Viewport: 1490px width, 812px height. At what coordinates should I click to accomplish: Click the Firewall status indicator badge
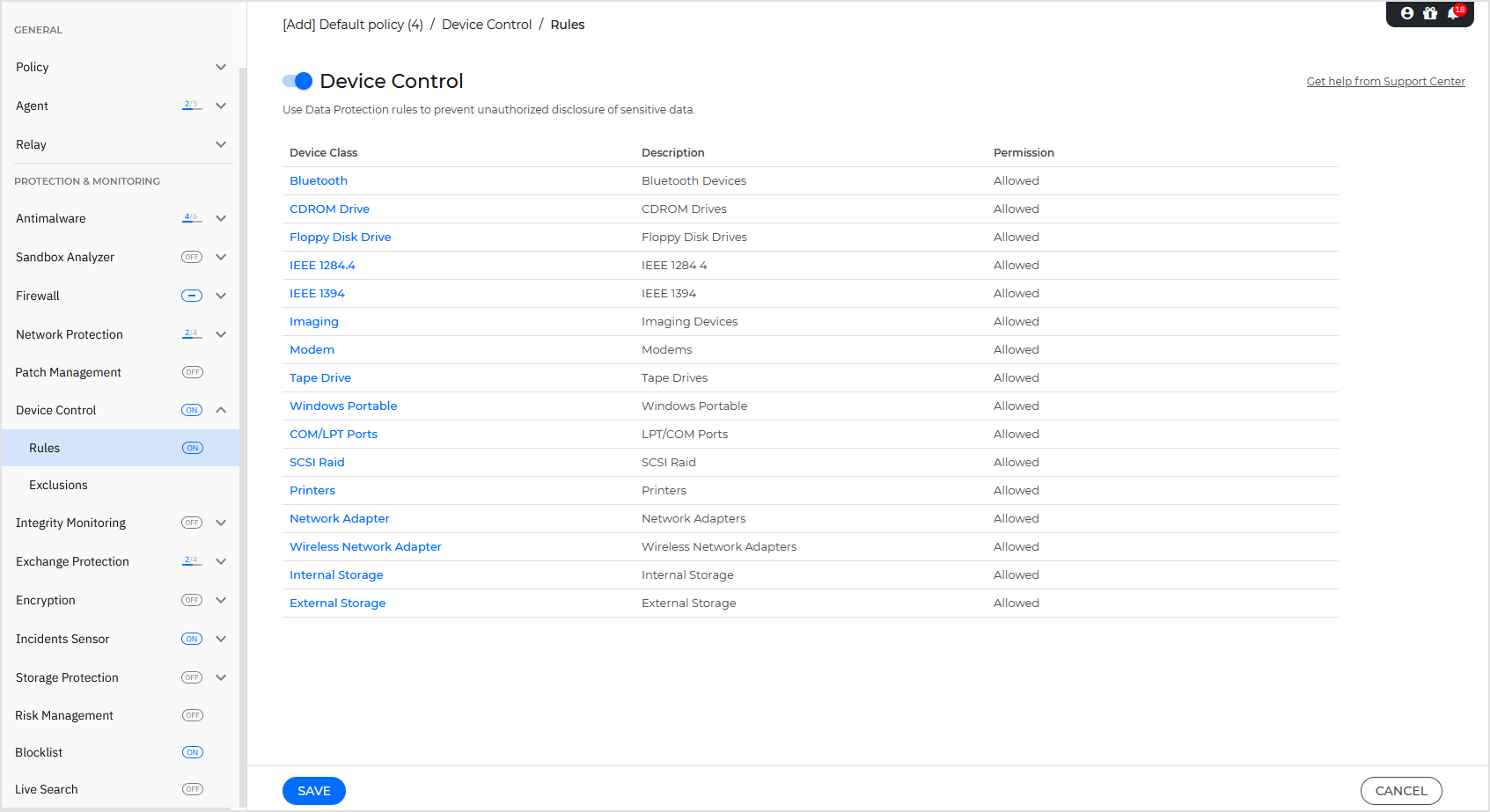(191, 296)
